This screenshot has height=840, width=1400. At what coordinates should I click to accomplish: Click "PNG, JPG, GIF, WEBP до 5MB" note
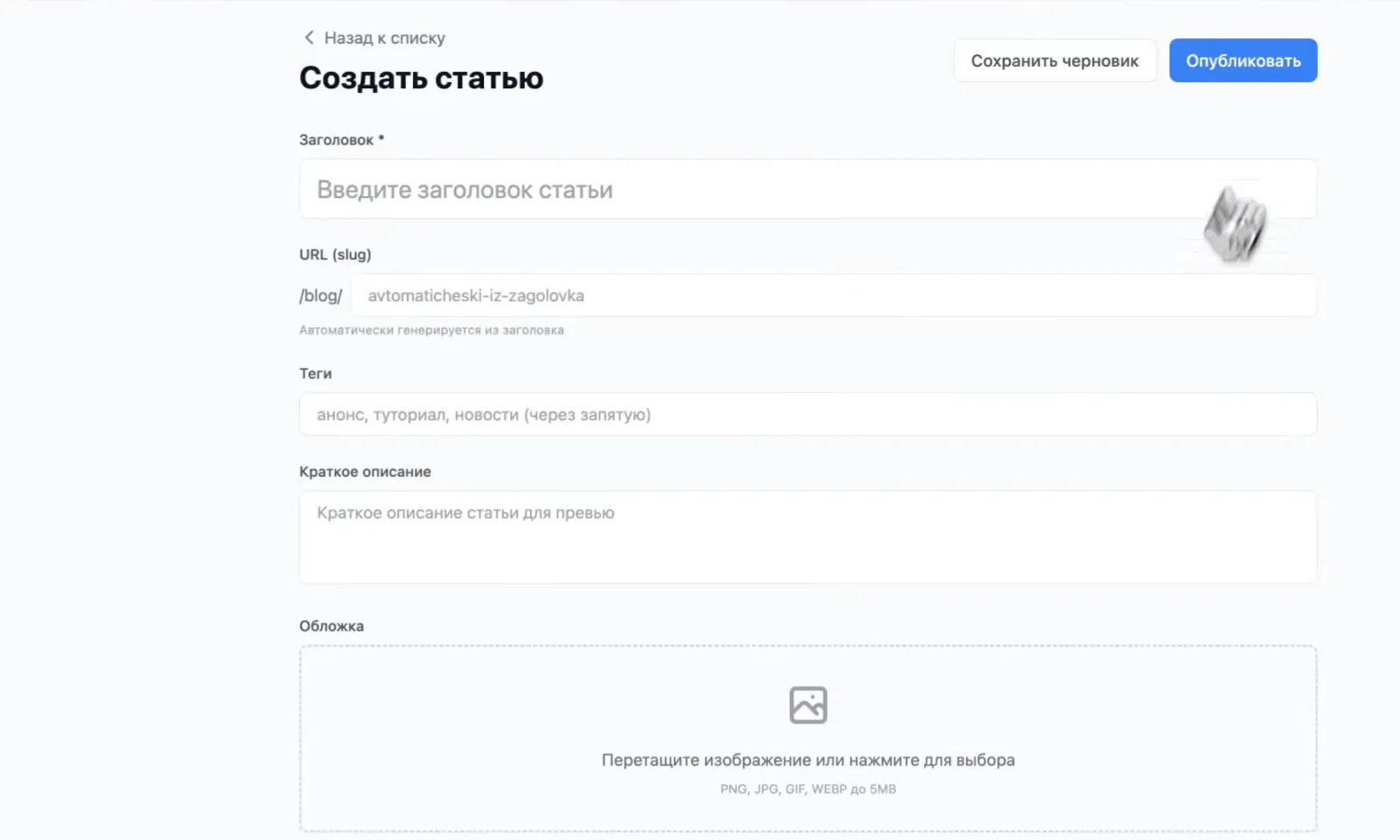tap(808, 789)
